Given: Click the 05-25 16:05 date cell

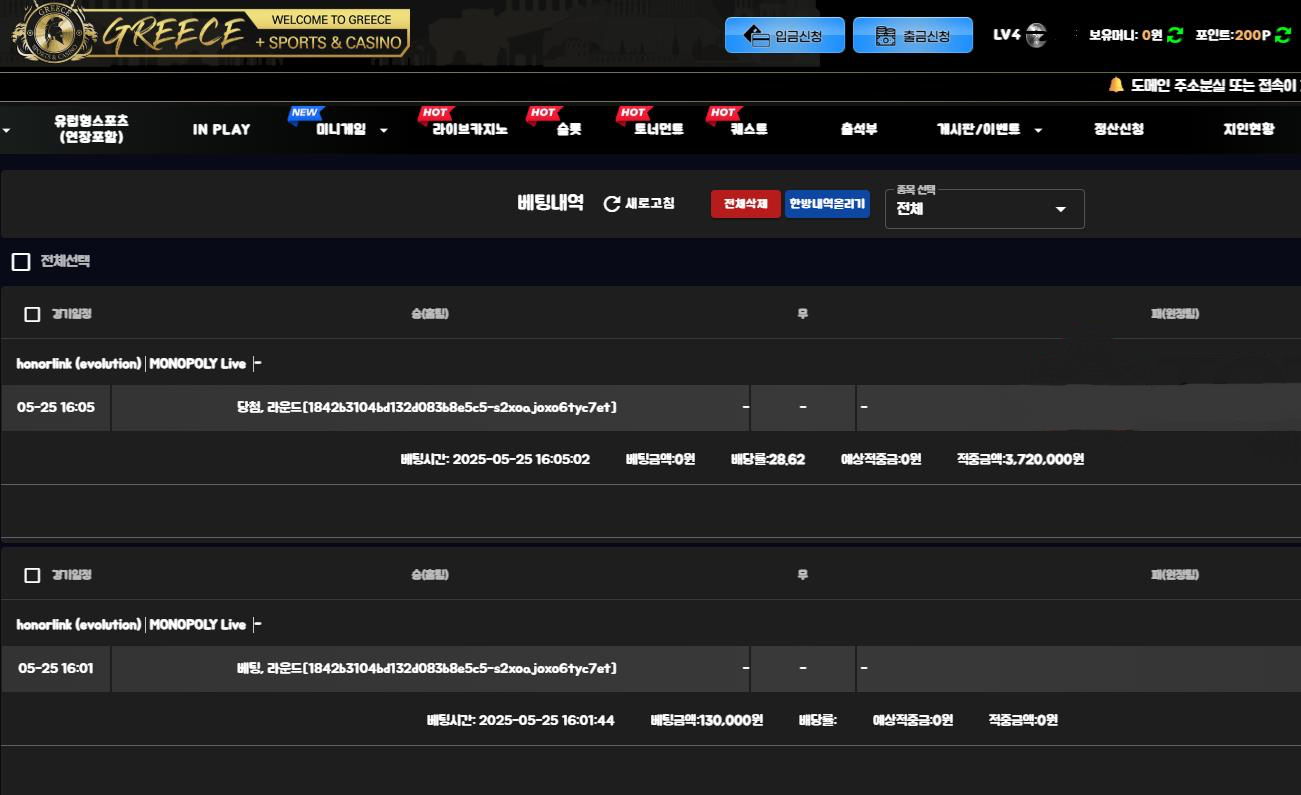Looking at the screenshot, I should point(56,407).
